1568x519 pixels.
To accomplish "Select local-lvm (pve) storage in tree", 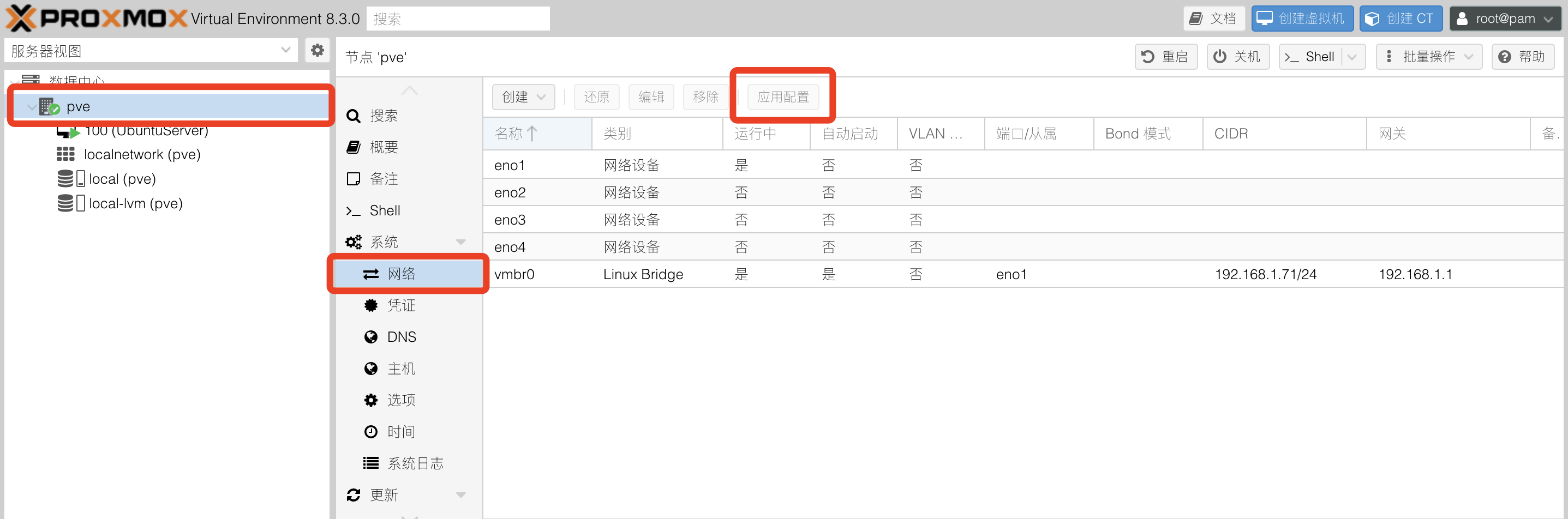I will (x=135, y=203).
